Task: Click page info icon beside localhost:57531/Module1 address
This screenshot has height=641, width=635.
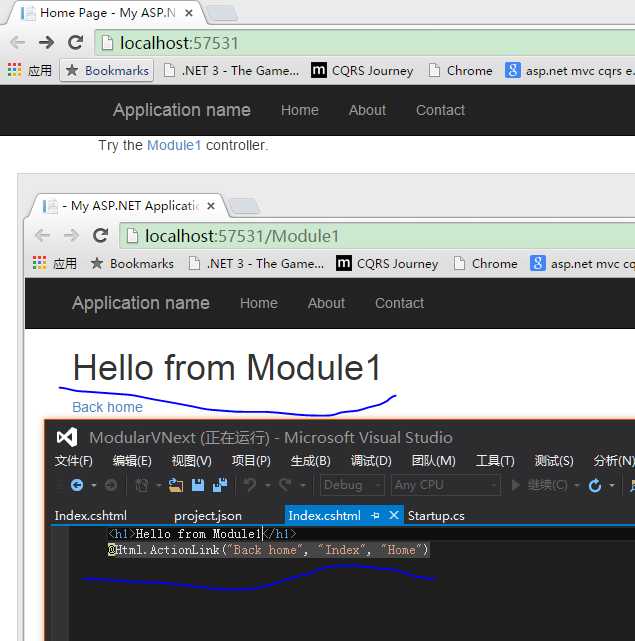Action: 132,236
